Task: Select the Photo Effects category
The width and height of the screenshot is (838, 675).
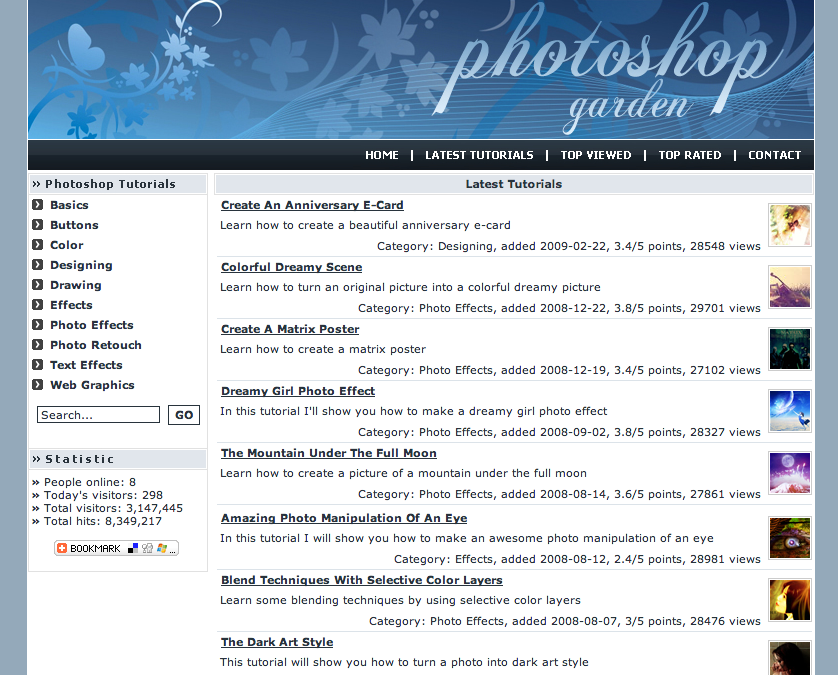Action: 92,325
